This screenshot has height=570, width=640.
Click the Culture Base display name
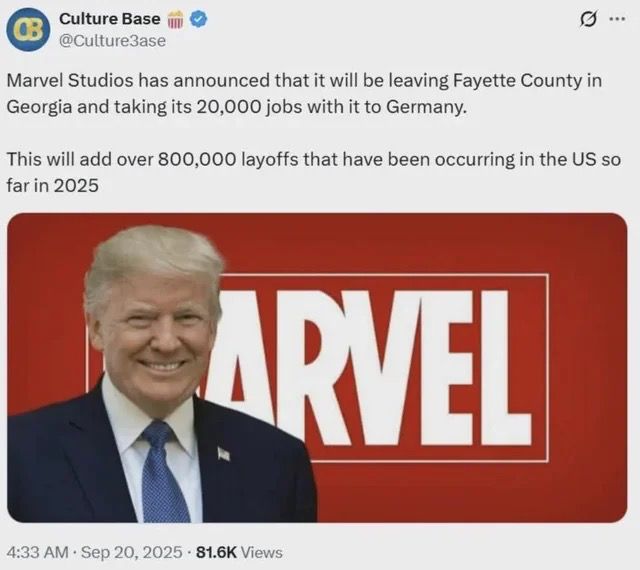(110, 19)
